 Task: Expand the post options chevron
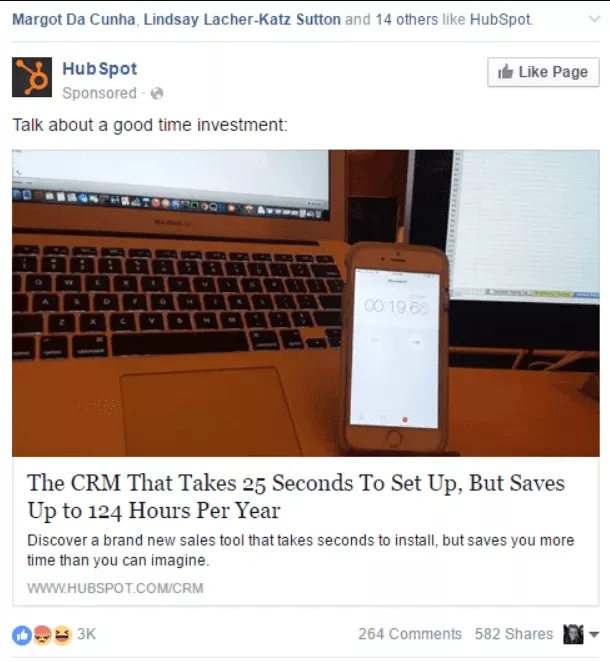(594, 19)
